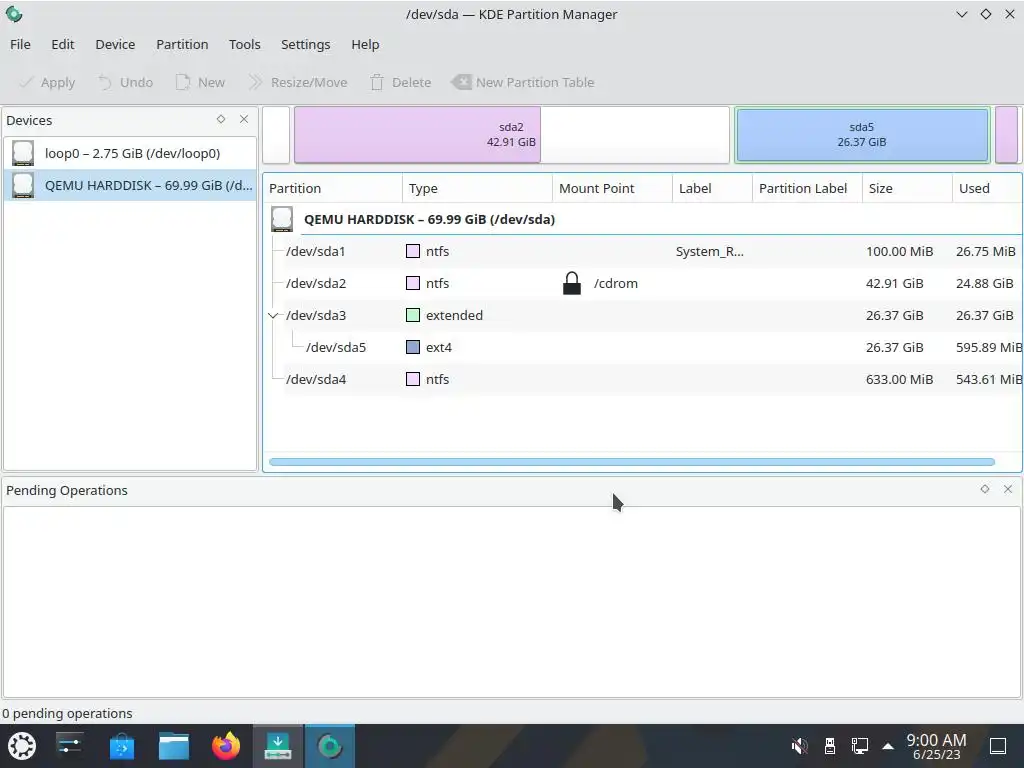Select loop0 device in Devices list
Screen dimensions: 1024x768
[x=130, y=153]
